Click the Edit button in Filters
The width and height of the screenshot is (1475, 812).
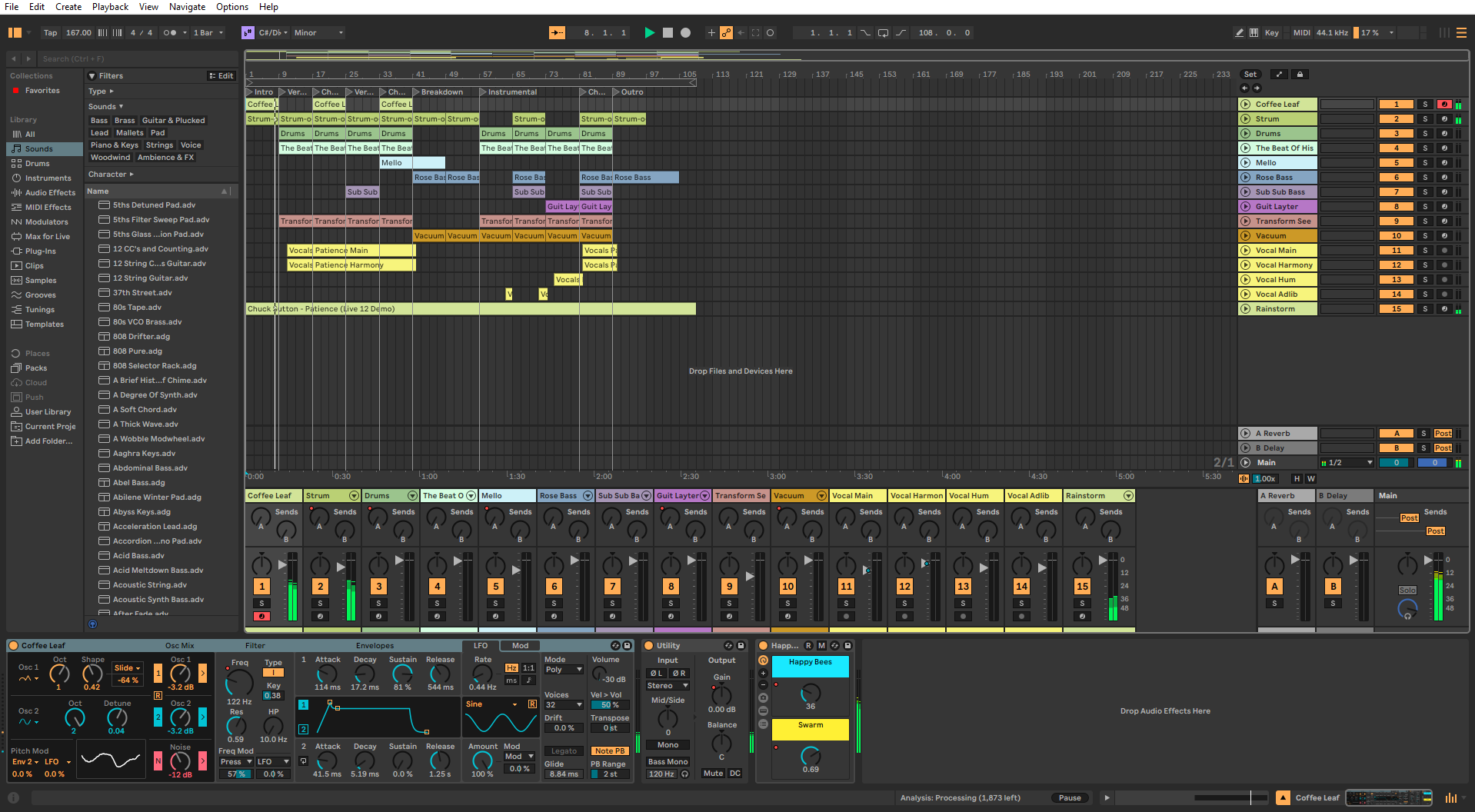(221, 75)
